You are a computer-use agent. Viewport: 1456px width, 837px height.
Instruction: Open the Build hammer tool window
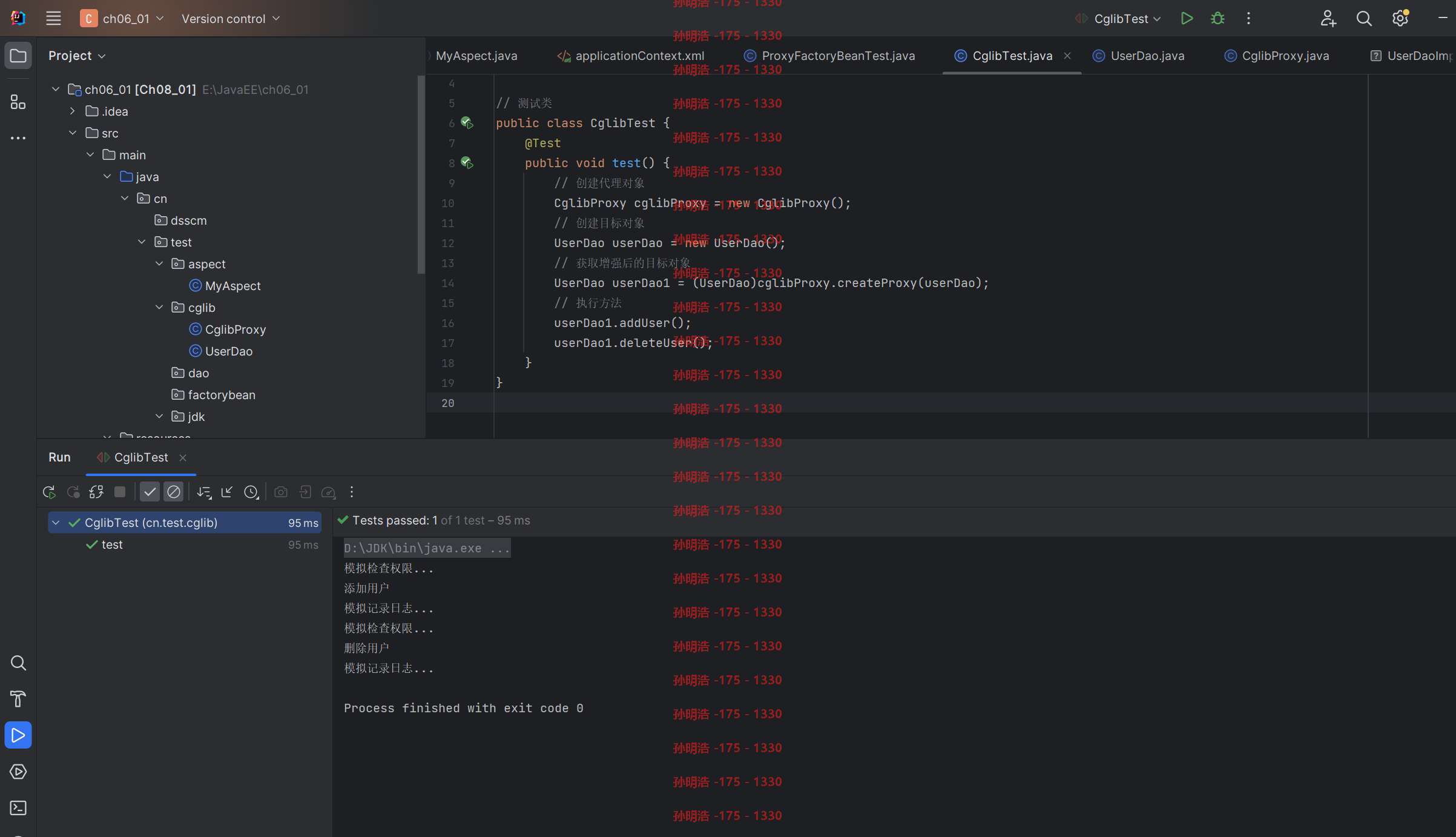point(18,699)
